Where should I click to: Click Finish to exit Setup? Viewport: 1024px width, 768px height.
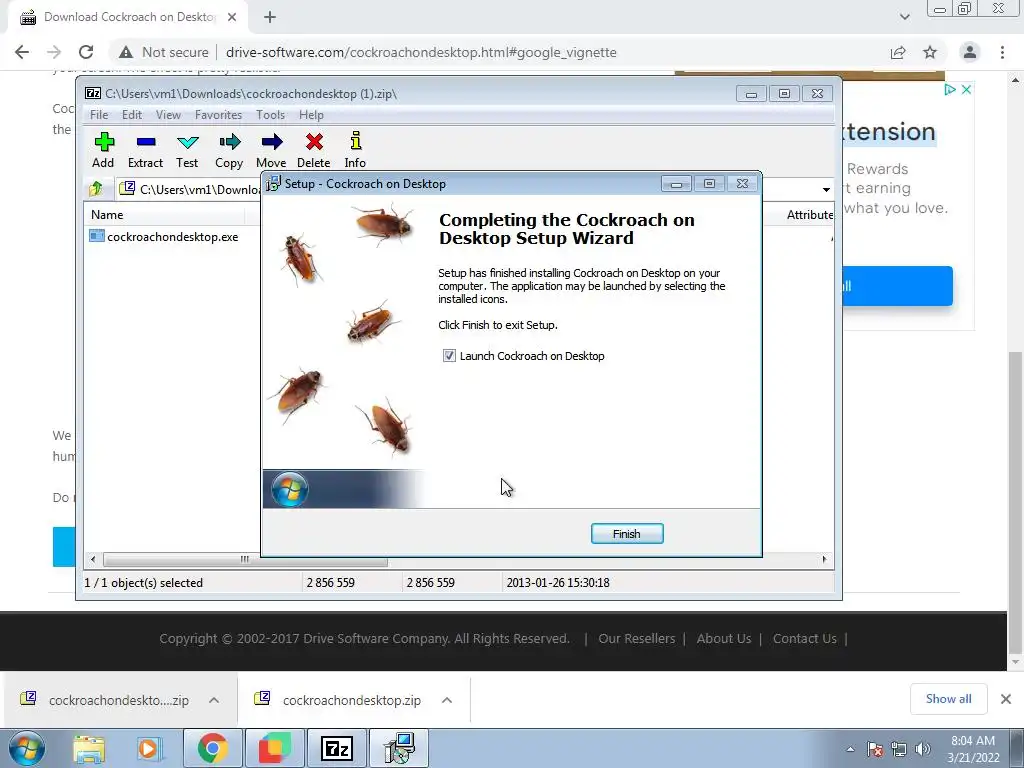[x=627, y=534]
